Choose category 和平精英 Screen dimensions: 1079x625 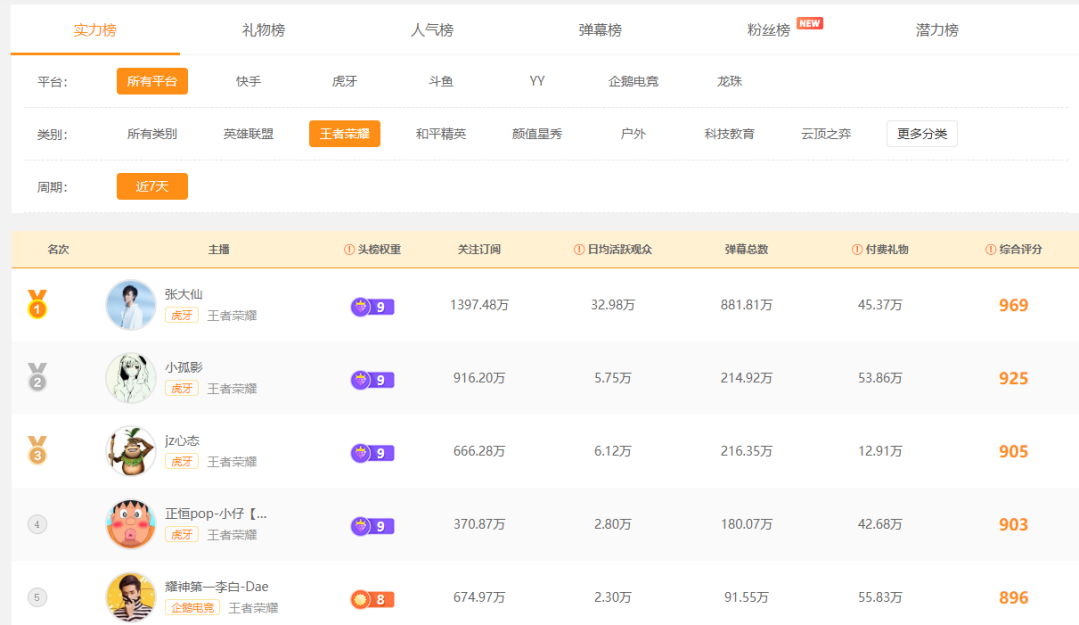[x=441, y=134]
